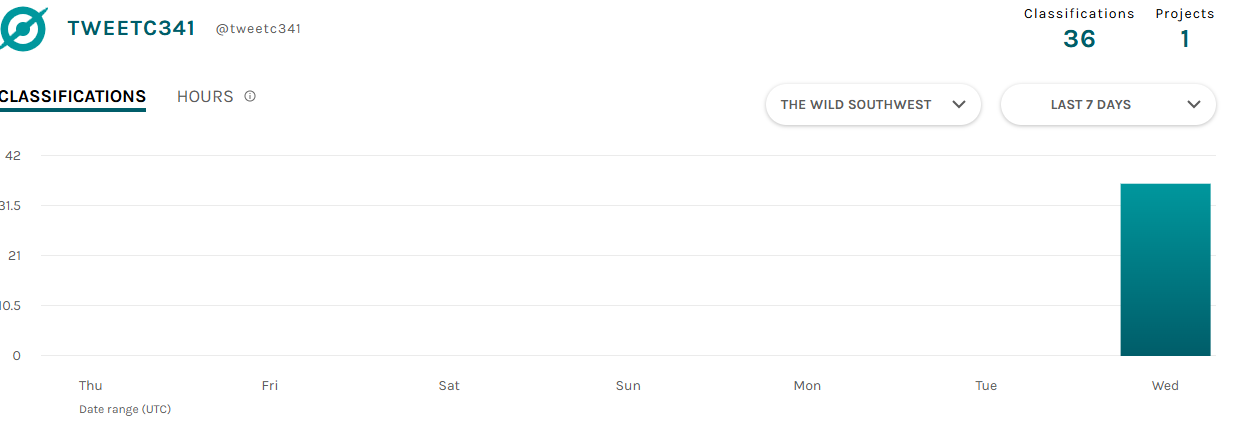1244x436 pixels.
Task: Click the Wed label on x-axis
Action: pos(1165,386)
